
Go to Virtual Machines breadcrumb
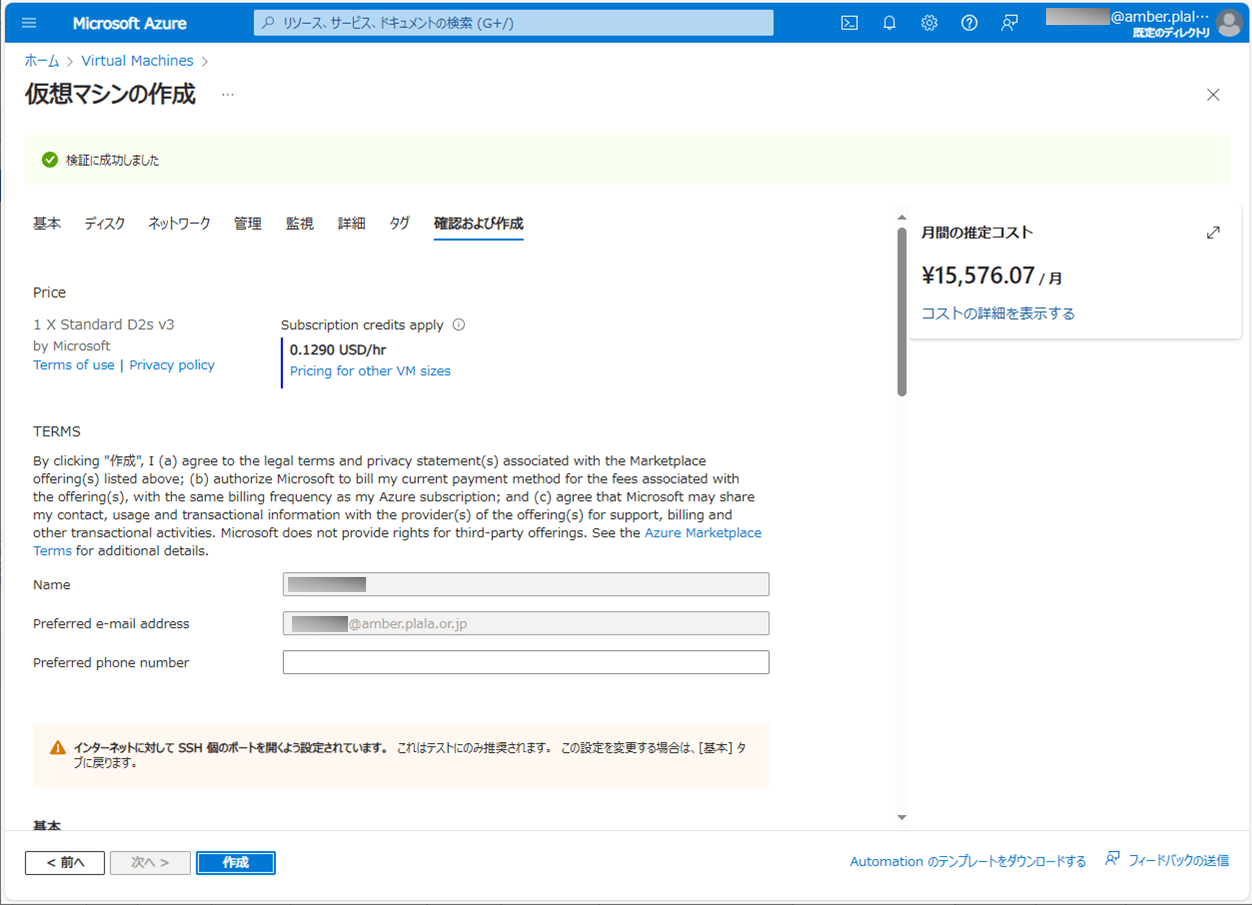pos(137,61)
